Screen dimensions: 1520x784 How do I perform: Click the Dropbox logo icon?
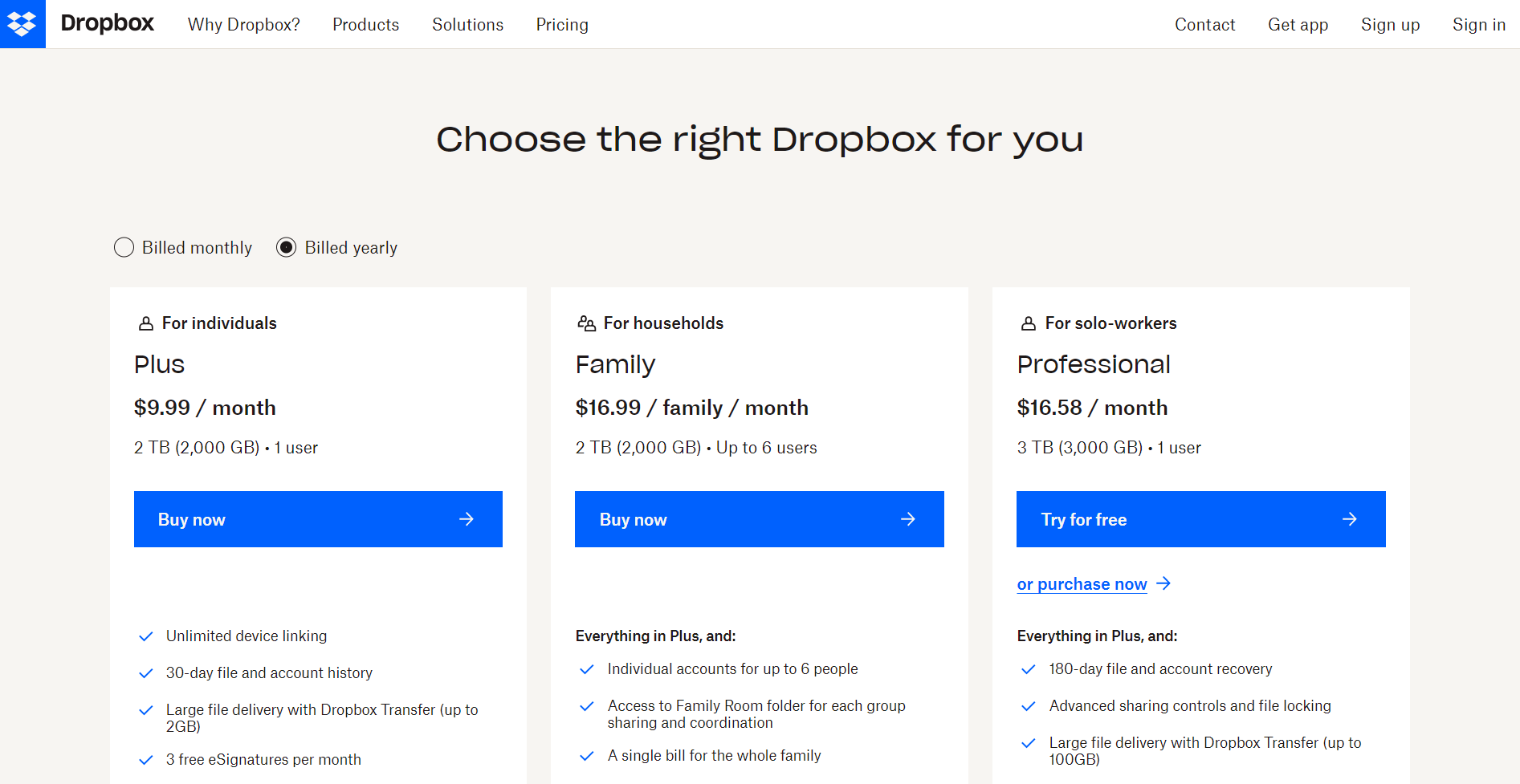[x=22, y=24]
